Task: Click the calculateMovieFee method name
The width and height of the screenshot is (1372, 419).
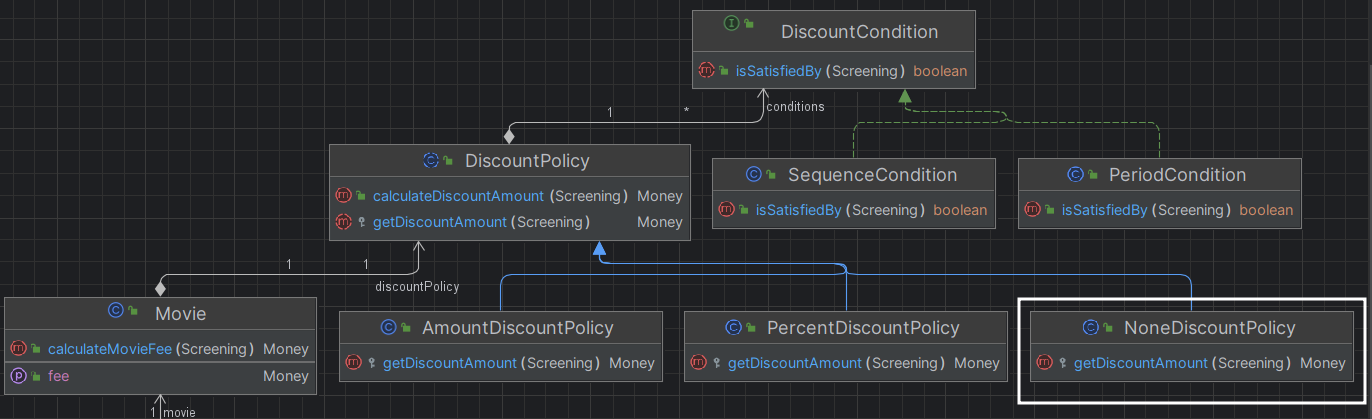Action: 111,349
